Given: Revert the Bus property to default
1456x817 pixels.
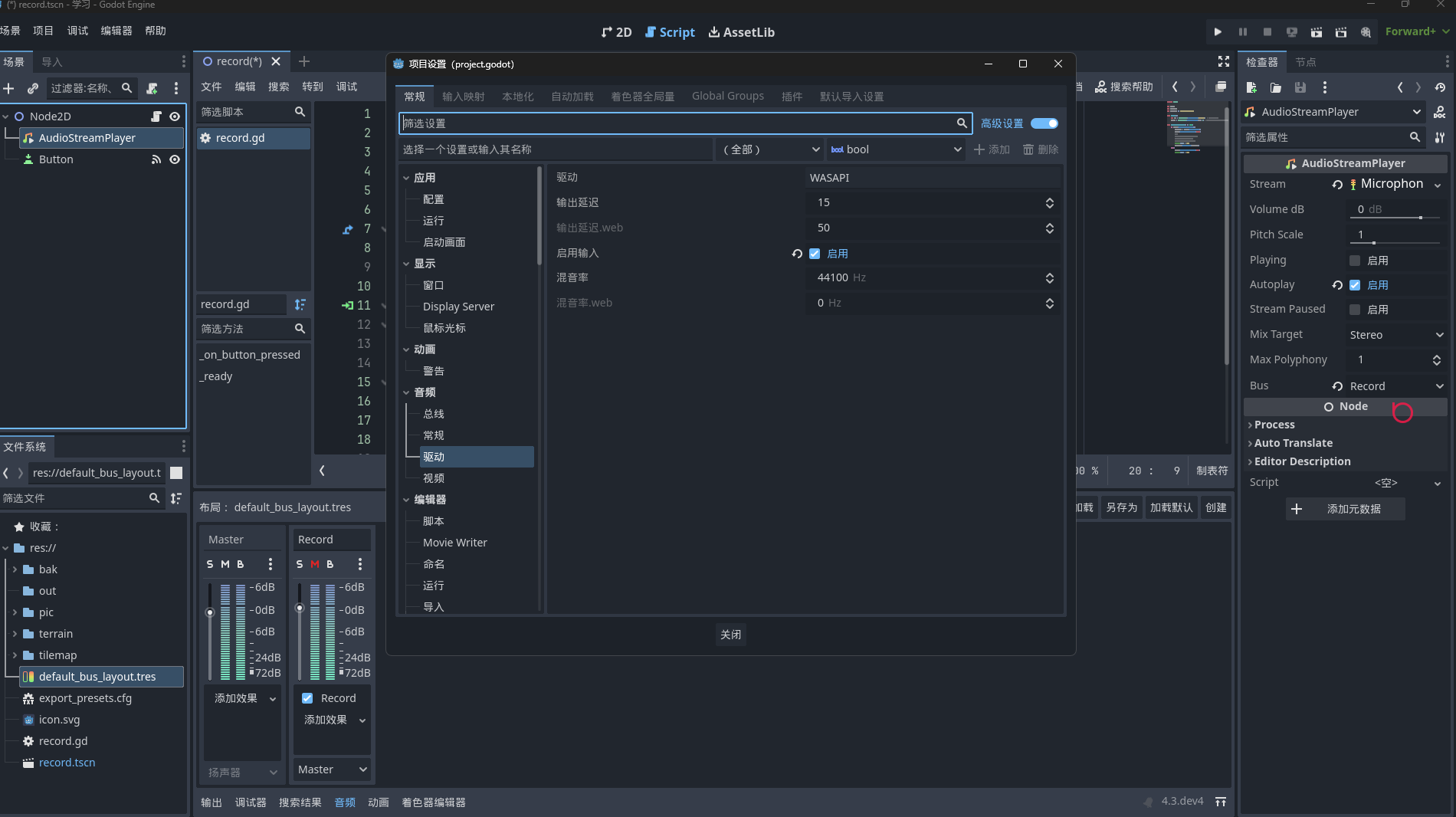Looking at the screenshot, I should click(x=1337, y=386).
